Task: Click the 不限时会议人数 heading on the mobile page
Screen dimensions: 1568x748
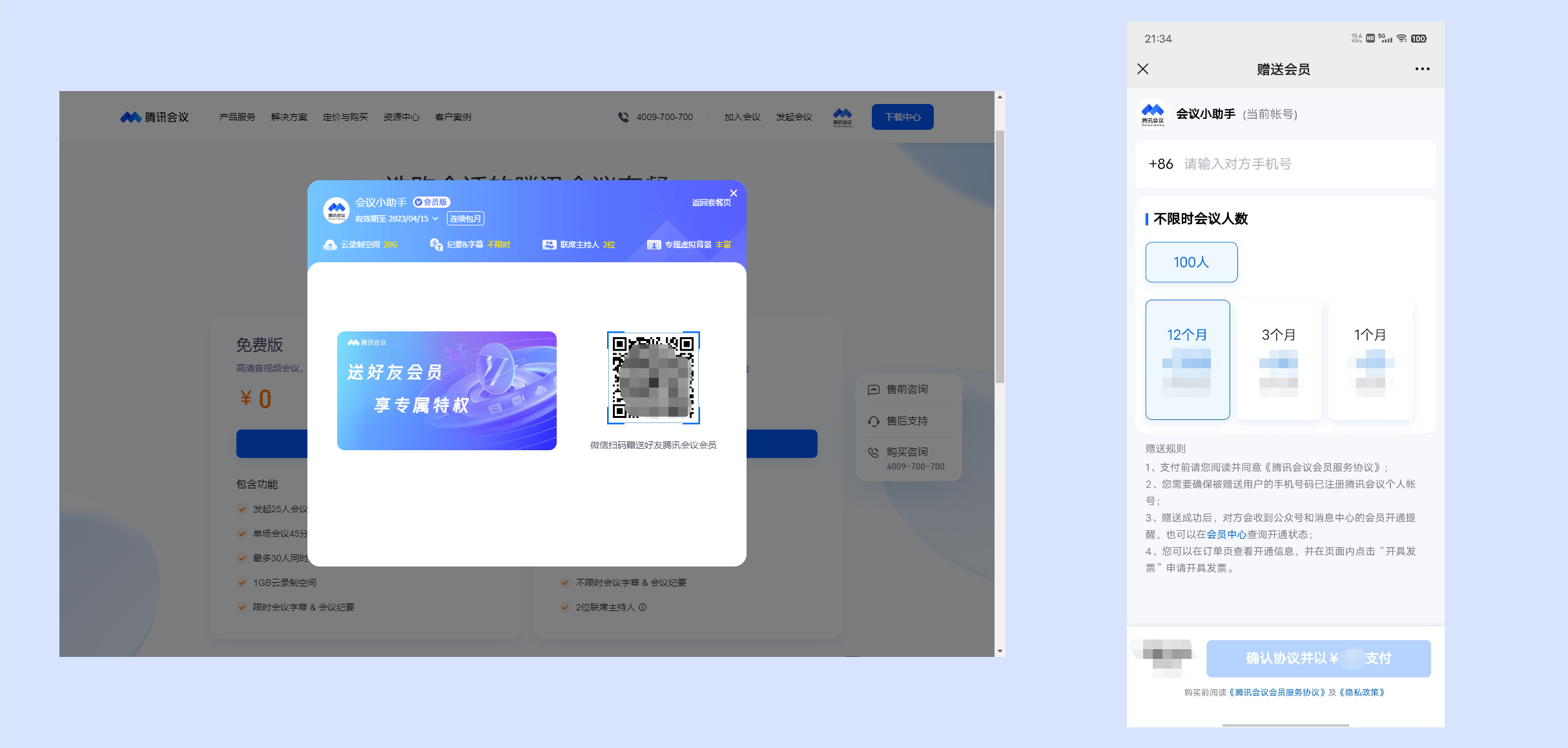Action: click(1201, 219)
